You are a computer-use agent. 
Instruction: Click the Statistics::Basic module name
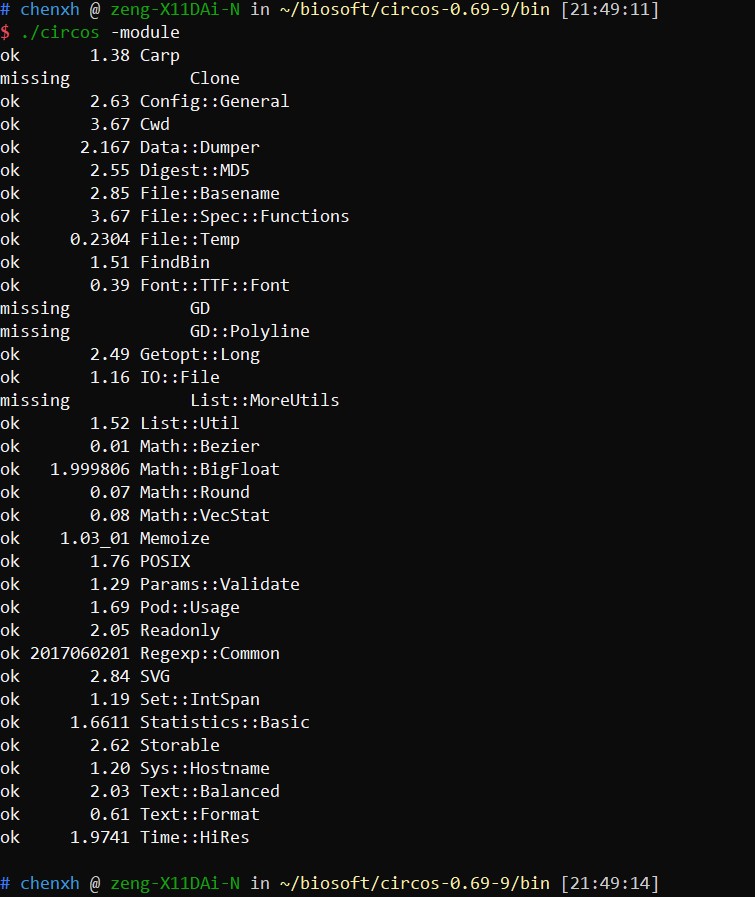(224, 722)
